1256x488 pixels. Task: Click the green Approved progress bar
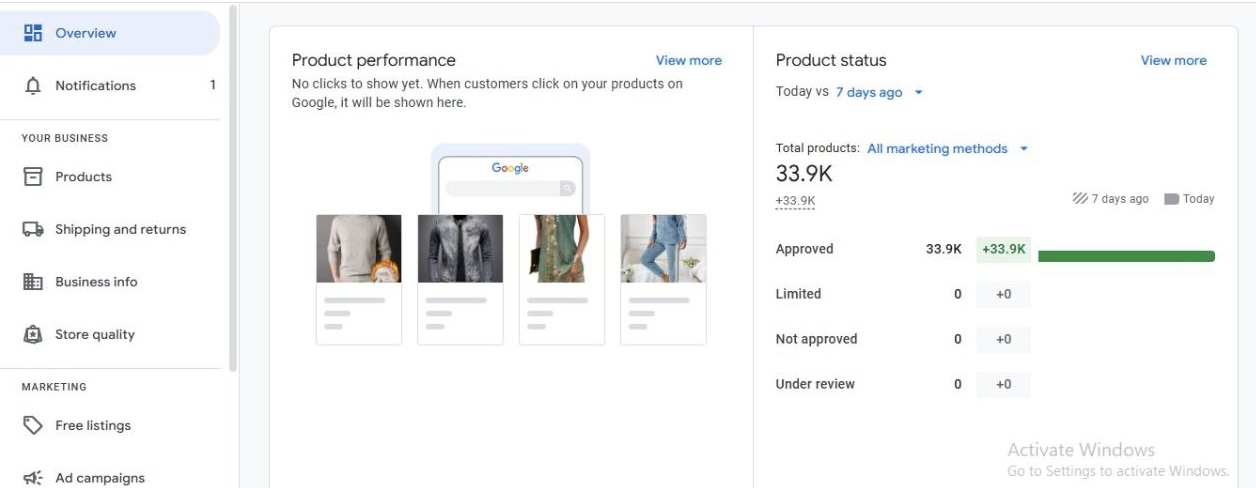pyautogui.click(x=1126, y=257)
